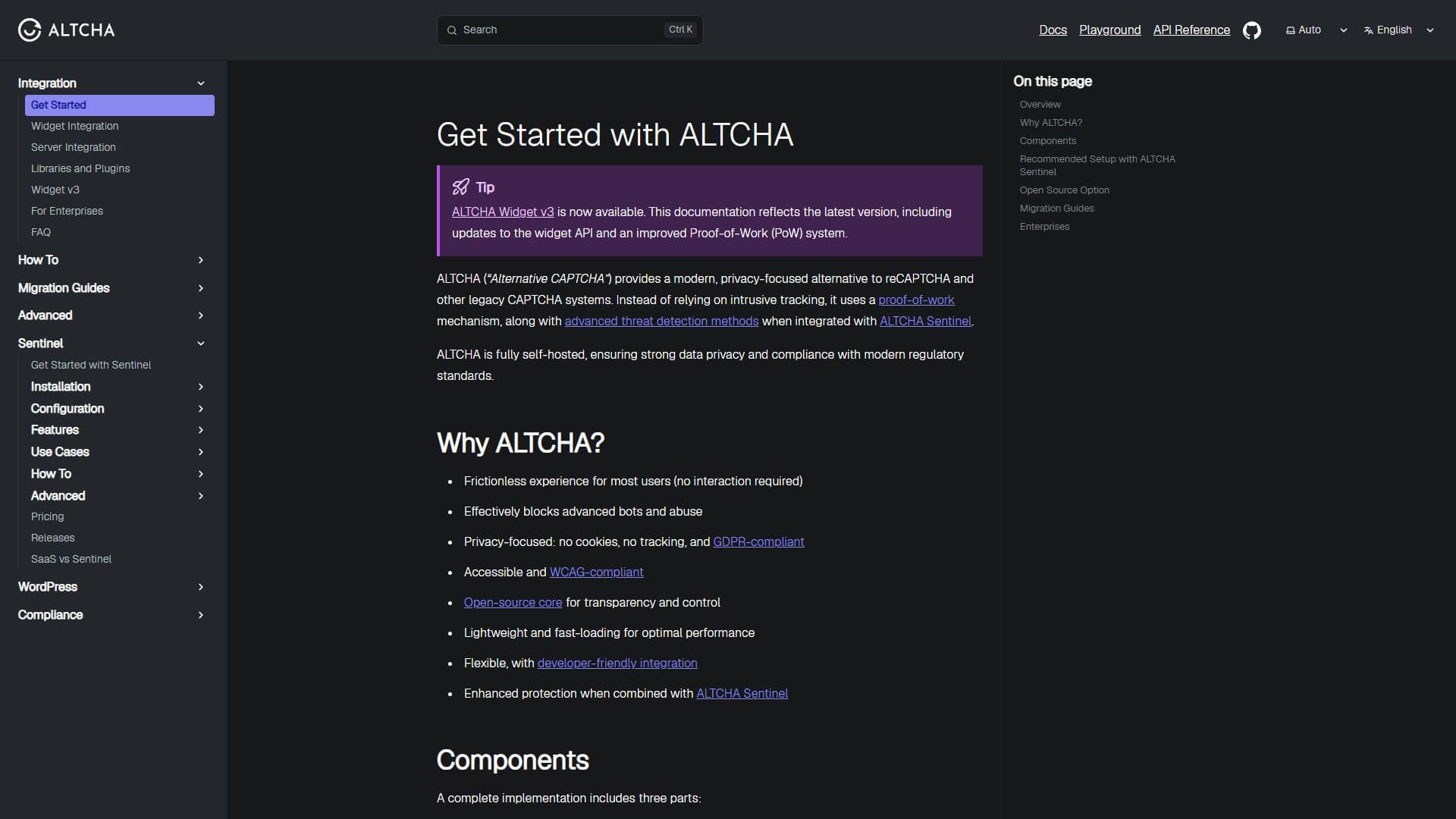
Task: Follow ALTCHA Widget v3 link in Tip
Action: pos(503,212)
